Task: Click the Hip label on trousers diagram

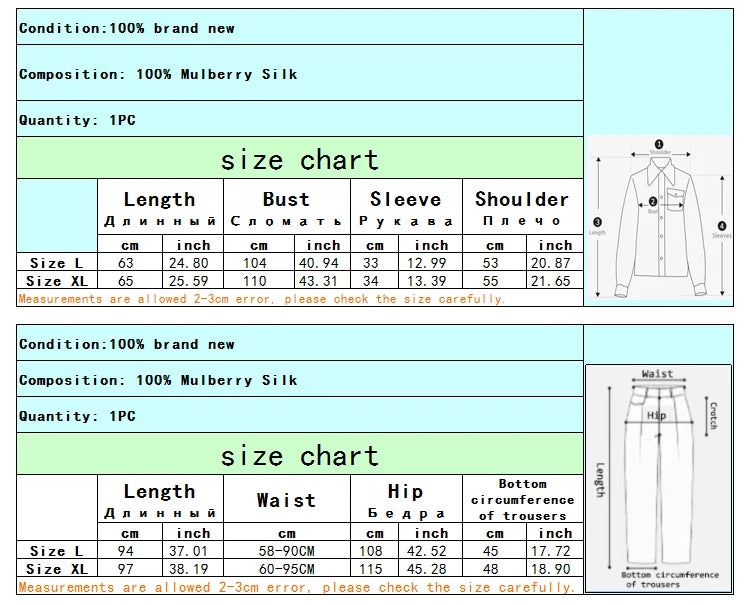Action: click(656, 415)
